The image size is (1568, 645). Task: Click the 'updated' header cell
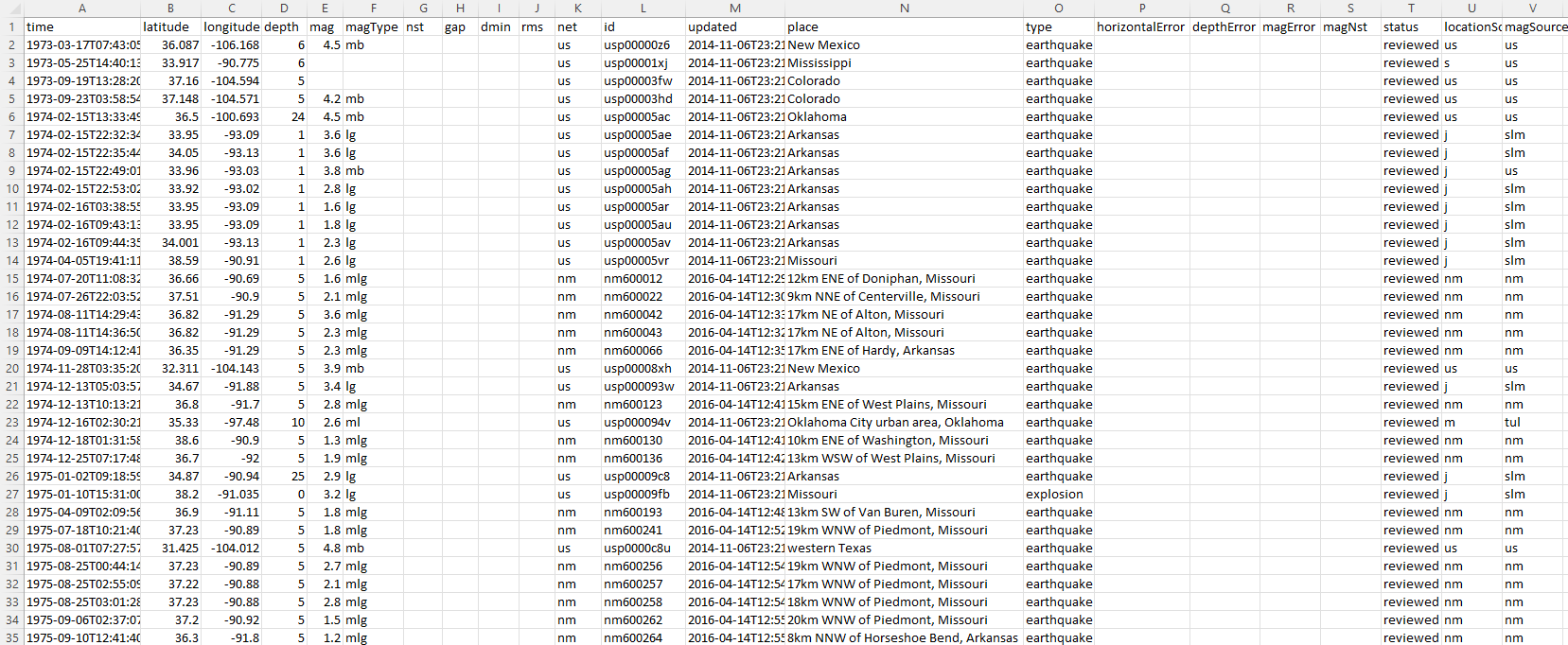tap(735, 27)
